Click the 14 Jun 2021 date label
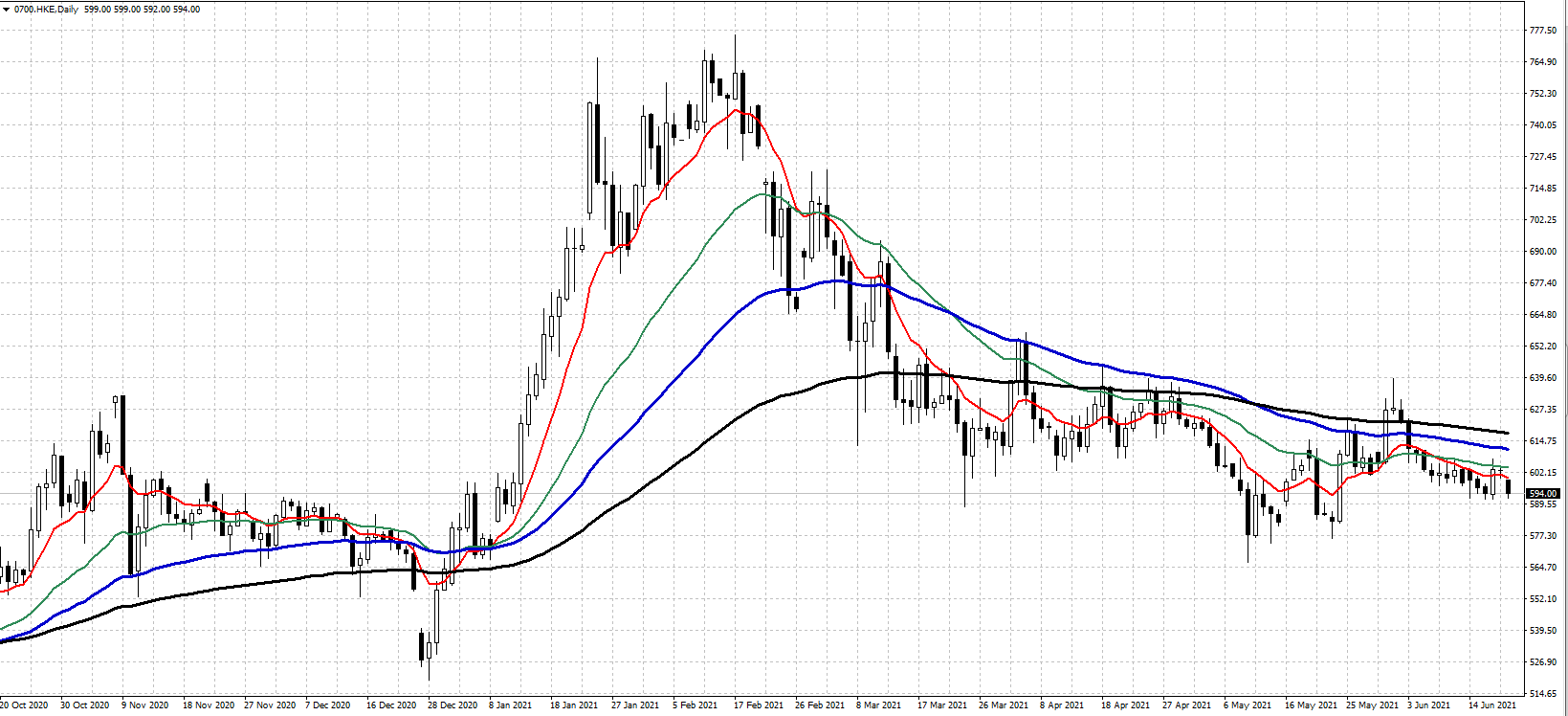The height and width of the screenshot is (716, 1568). click(x=1493, y=705)
